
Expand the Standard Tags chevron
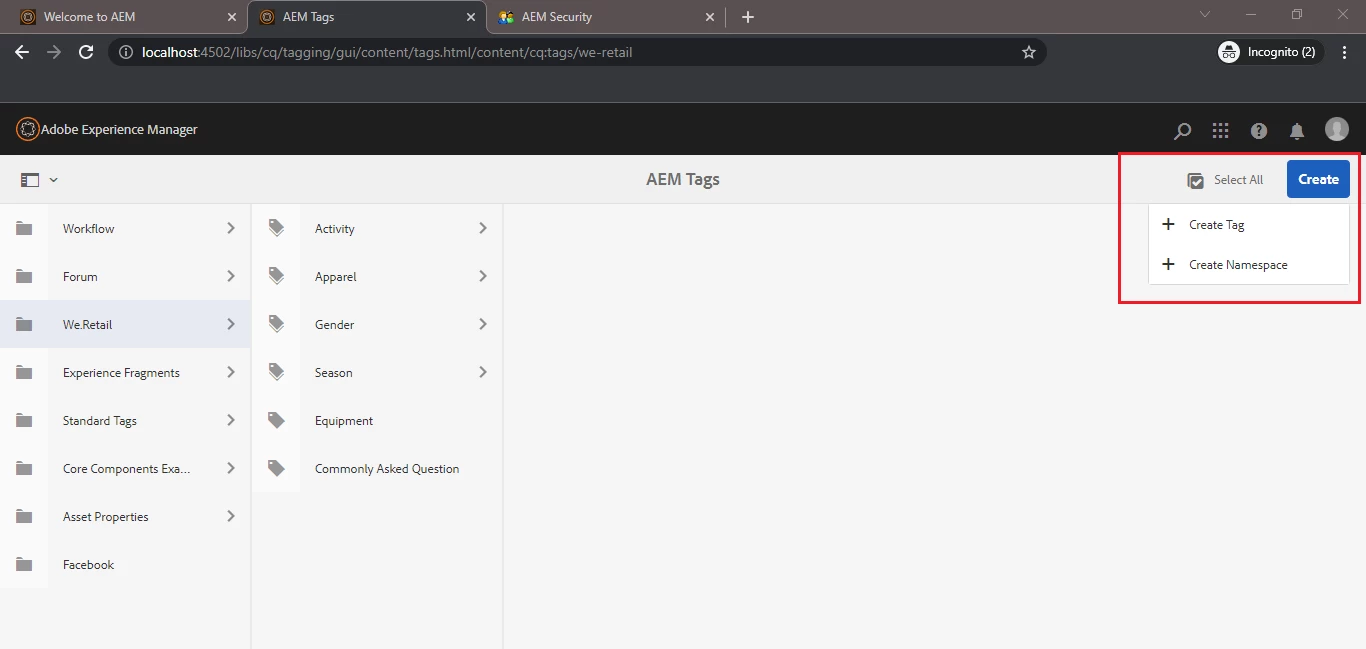tap(231, 420)
